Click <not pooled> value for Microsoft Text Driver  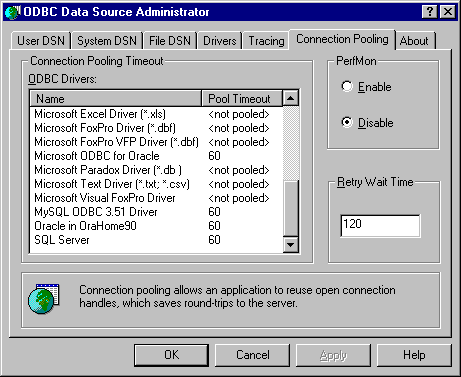click(x=239, y=184)
